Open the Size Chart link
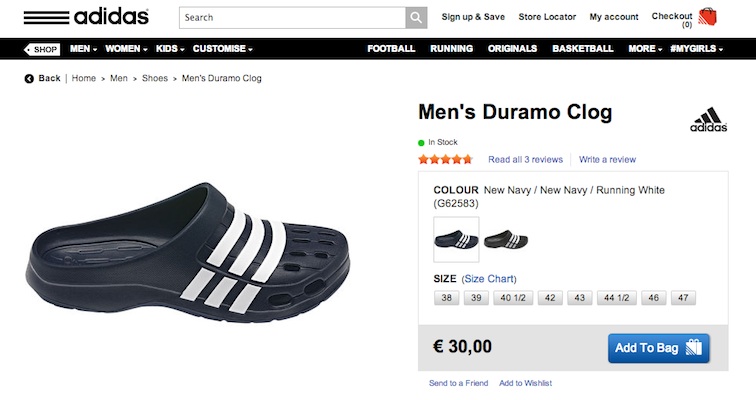This screenshot has width=756, height=400. point(489,279)
